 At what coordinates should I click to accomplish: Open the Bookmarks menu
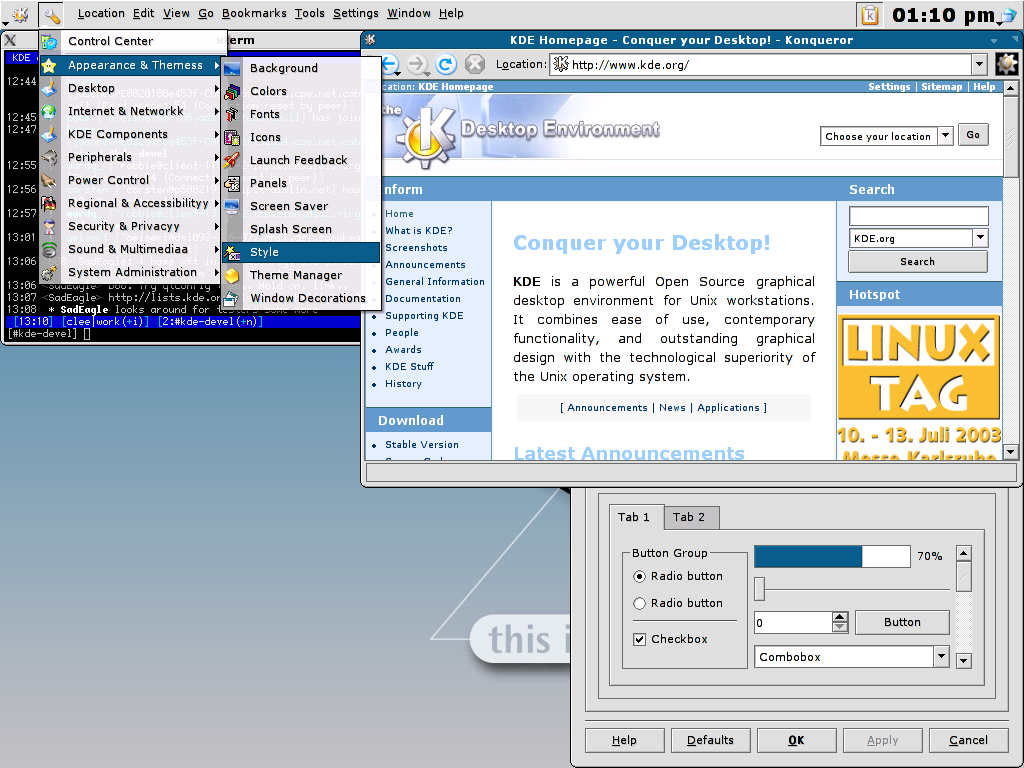coord(254,13)
